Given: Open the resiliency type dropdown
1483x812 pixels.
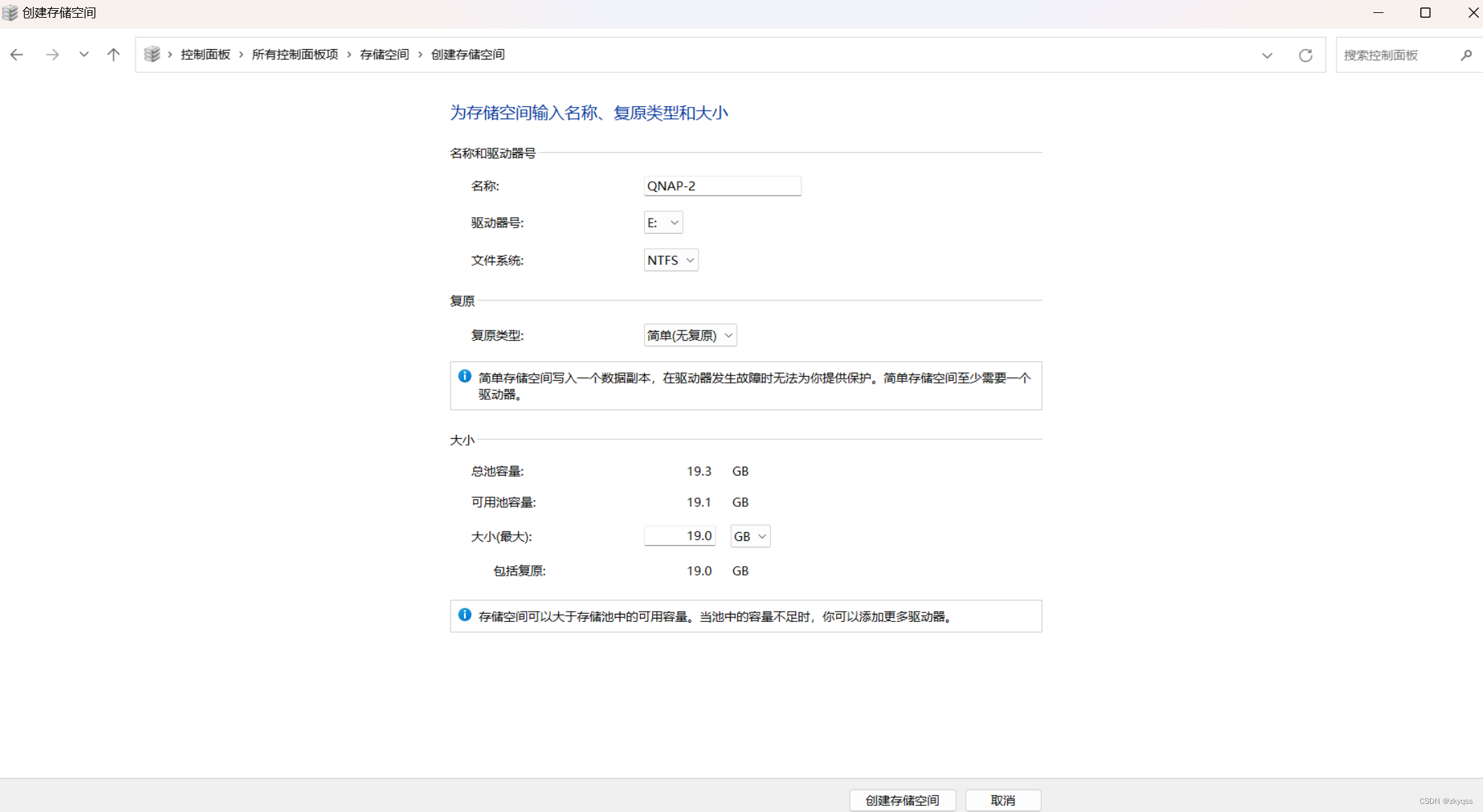Looking at the screenshot, I should tap(690, 335).
